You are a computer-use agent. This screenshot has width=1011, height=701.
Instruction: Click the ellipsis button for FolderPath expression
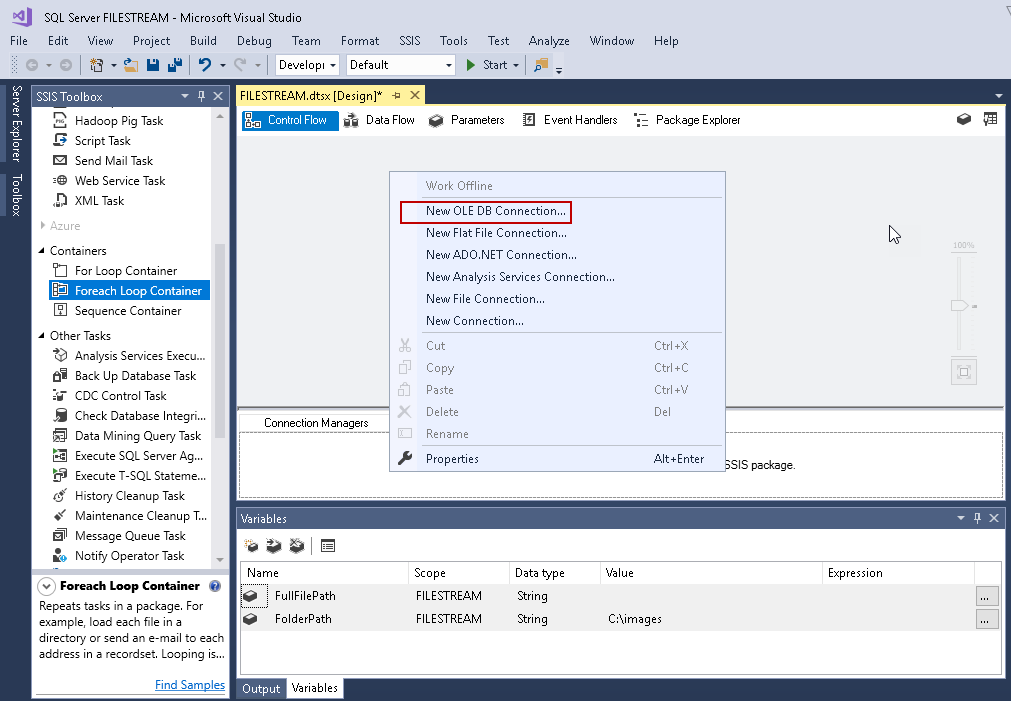click(987, 619)
